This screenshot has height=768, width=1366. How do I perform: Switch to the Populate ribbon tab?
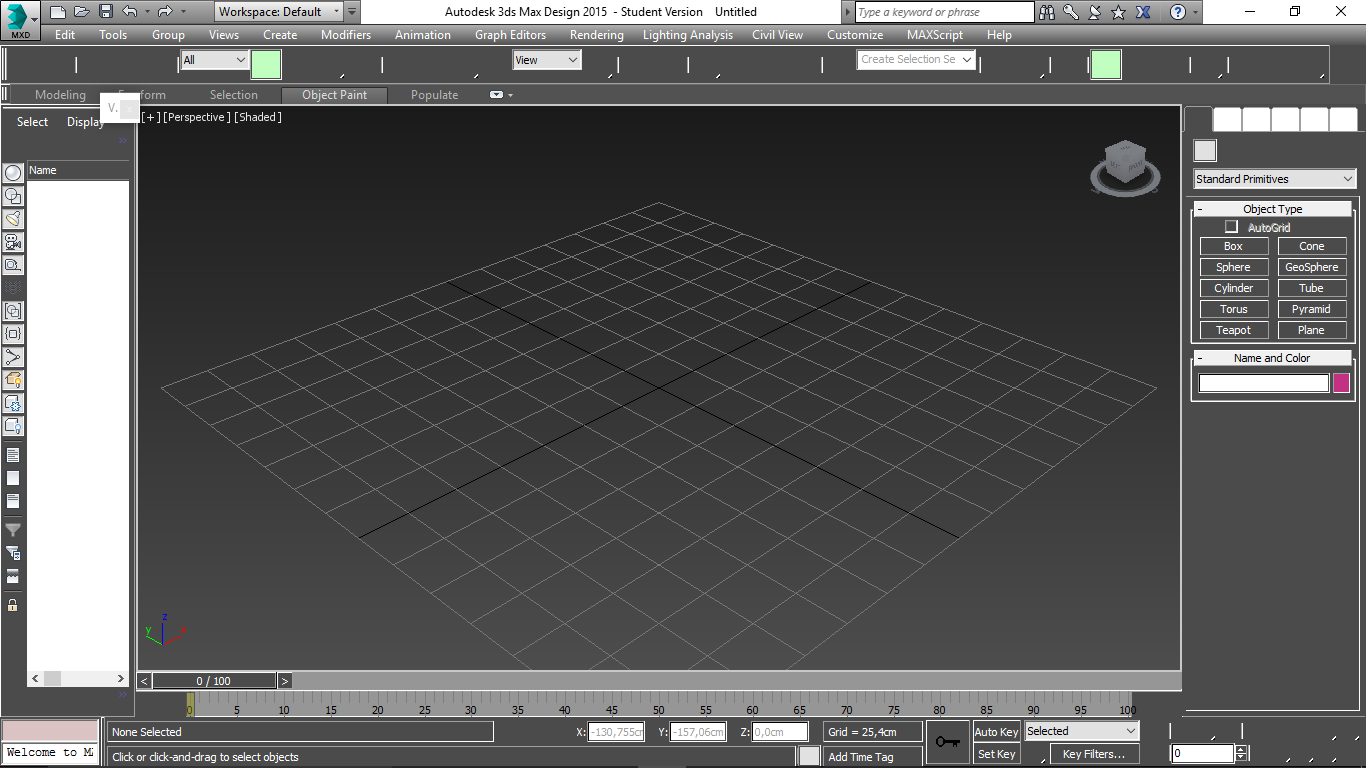(434, 95)
